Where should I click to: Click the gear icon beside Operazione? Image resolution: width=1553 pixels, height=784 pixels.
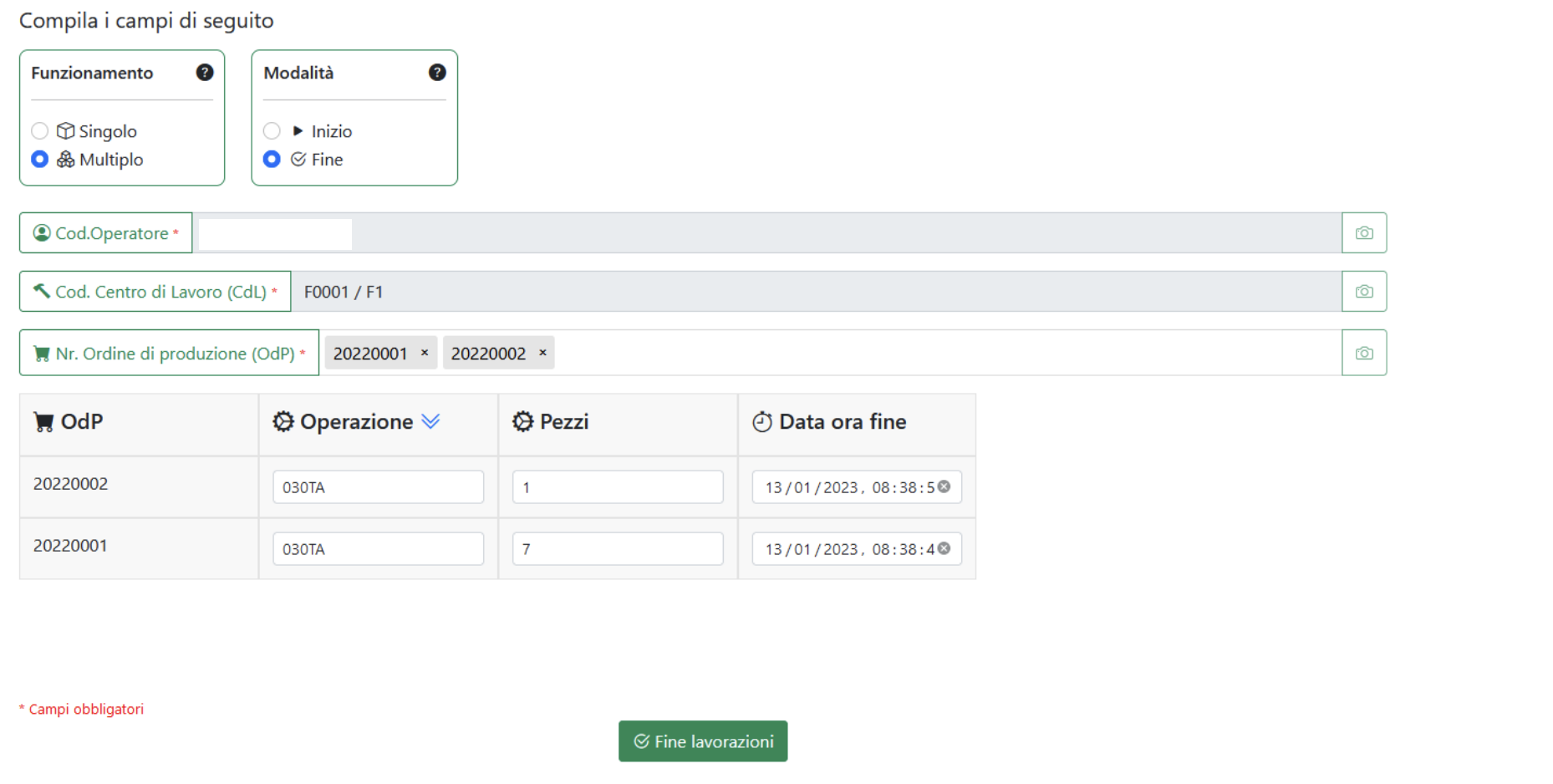[x=283, y=421]
